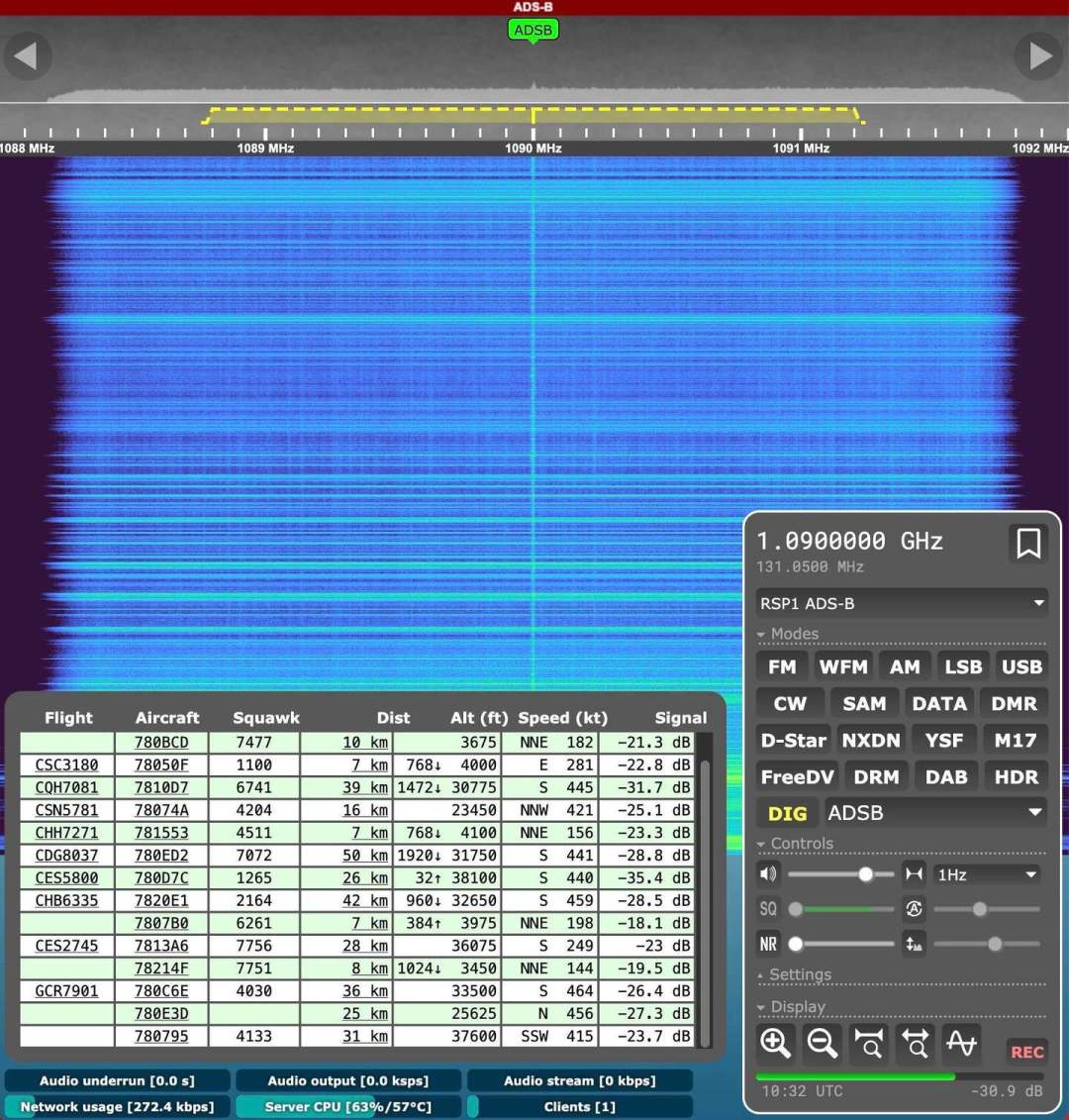Open aircraft 780BCD link
The height and width of the screenshot is (1120, 1069).
(x=161, y=742)
